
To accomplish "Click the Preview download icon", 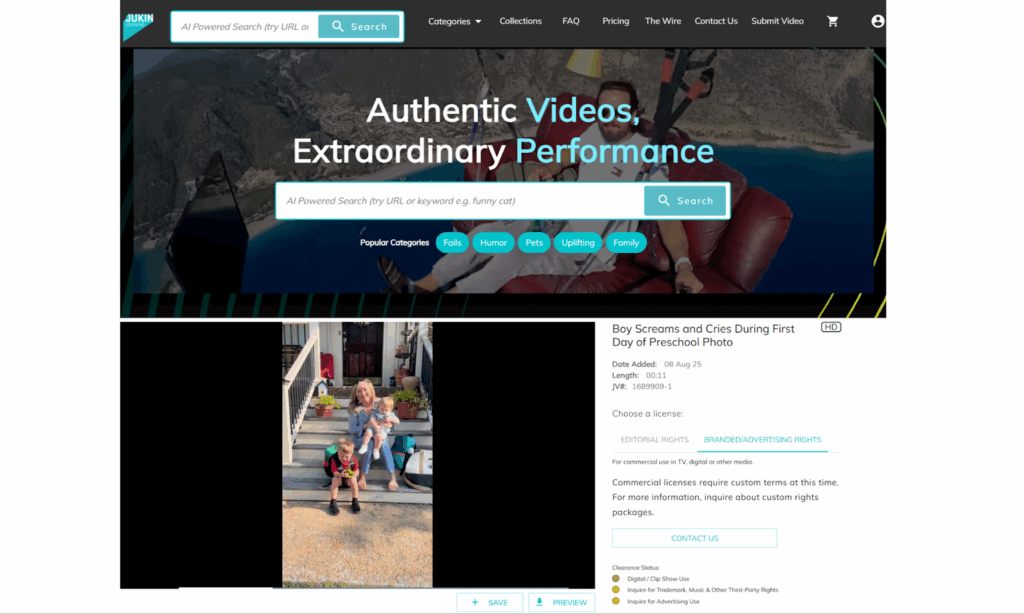I will tap(540, 602).
